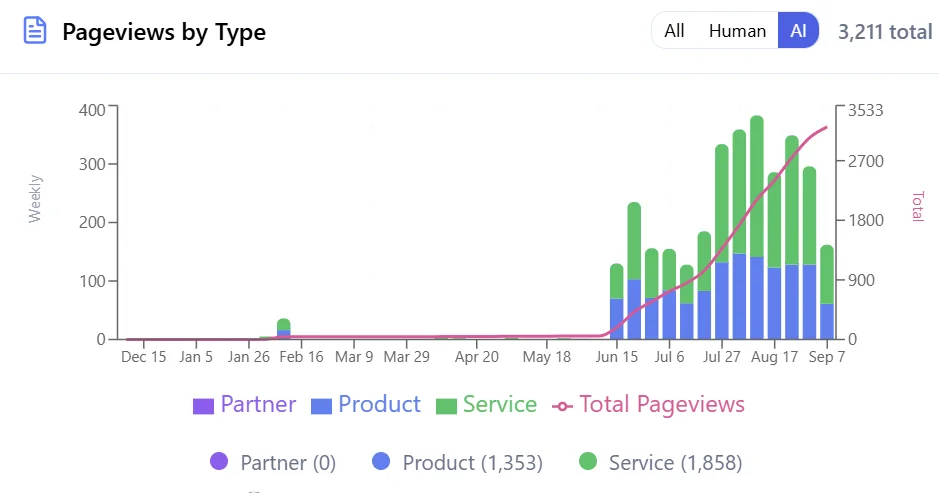Screen dimensions: 939x493
Task: Click the Weekly axis title
Action: (35, 199)
